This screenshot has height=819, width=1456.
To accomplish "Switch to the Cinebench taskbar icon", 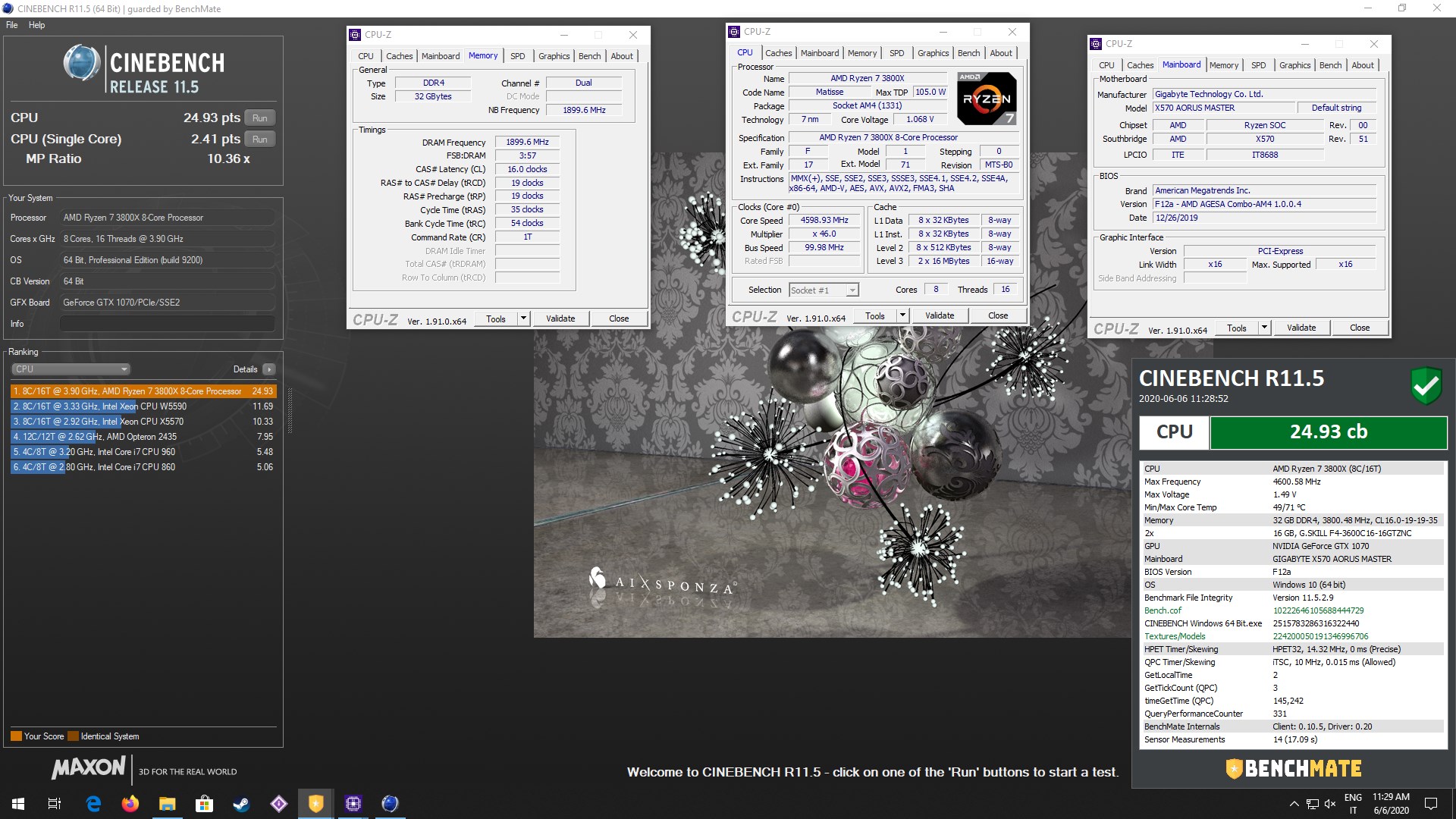I will (x=390, y=804).
